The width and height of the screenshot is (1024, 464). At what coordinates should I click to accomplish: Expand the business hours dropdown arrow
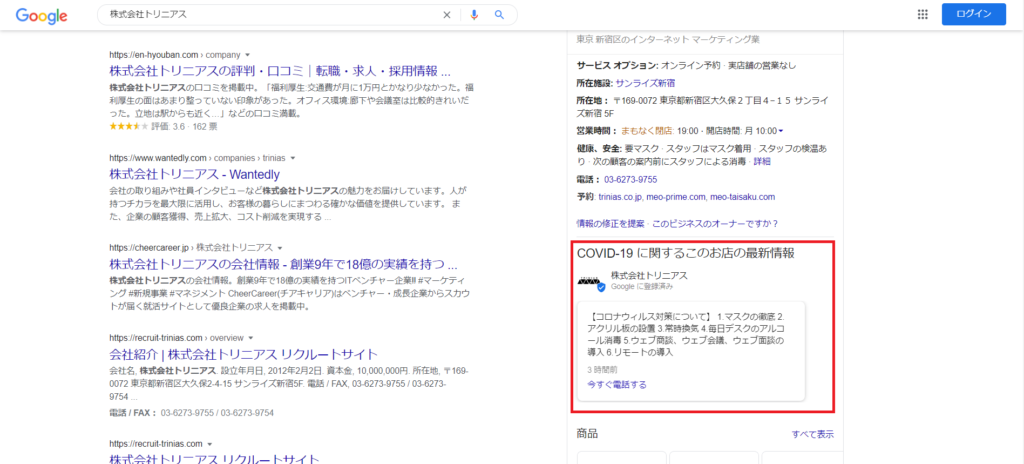780,131
